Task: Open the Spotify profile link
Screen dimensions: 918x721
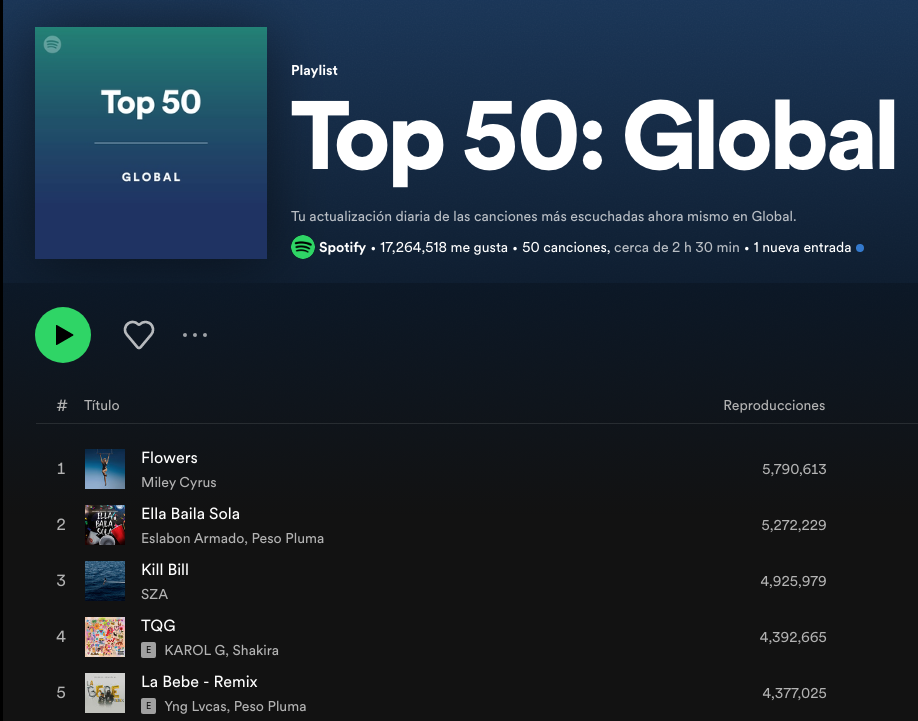Action: [343, 247]
